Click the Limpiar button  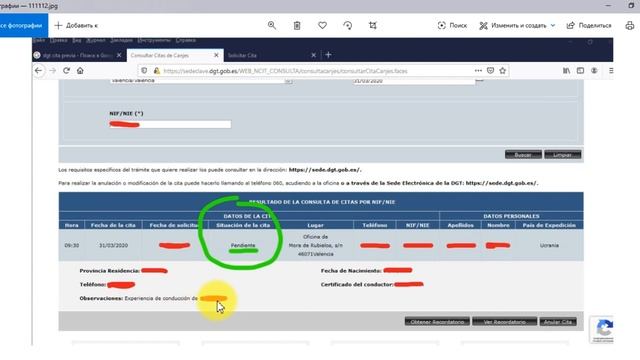(x=562, y=155)
